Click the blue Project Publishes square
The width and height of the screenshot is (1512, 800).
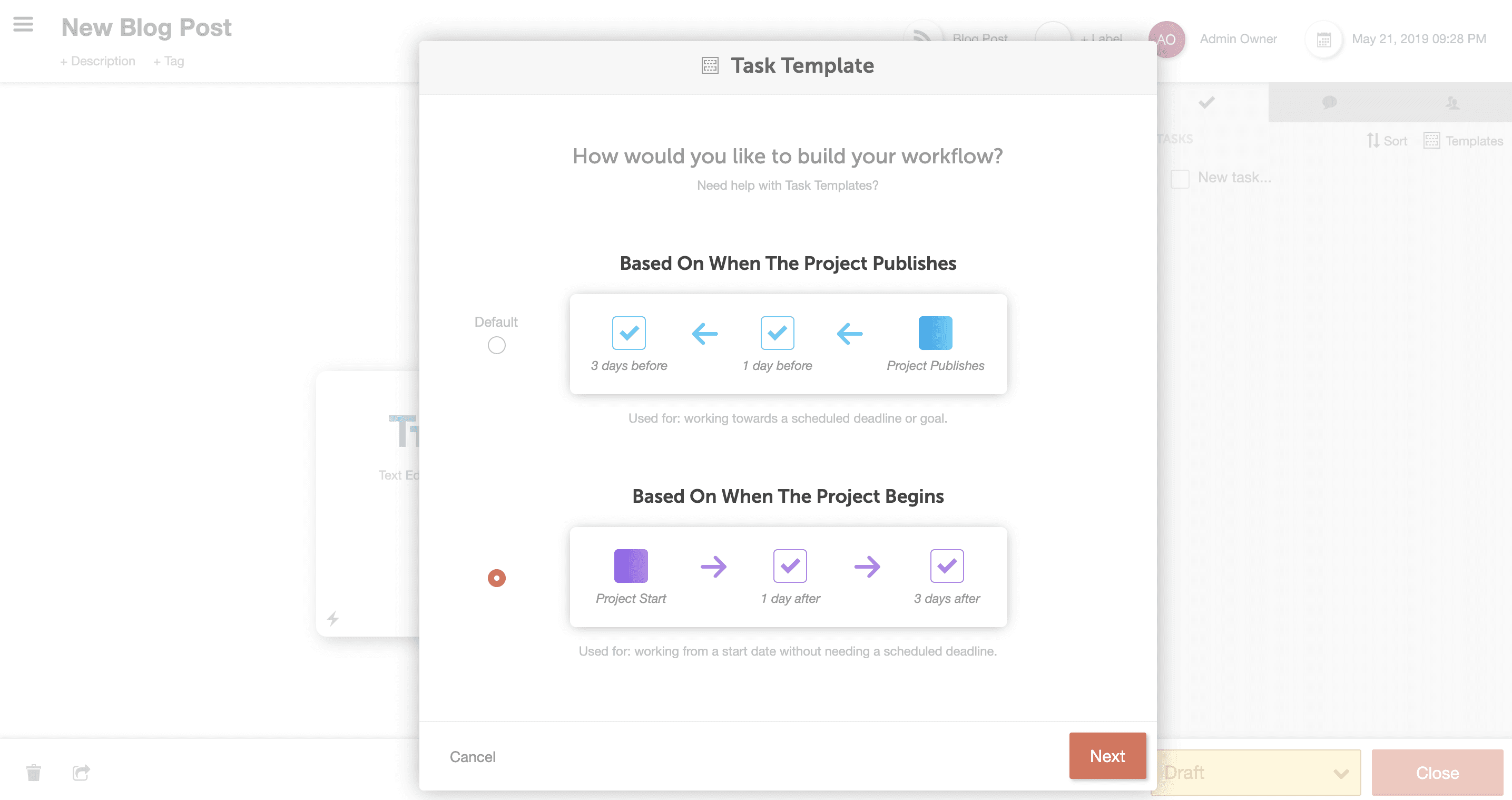point(935,333)
